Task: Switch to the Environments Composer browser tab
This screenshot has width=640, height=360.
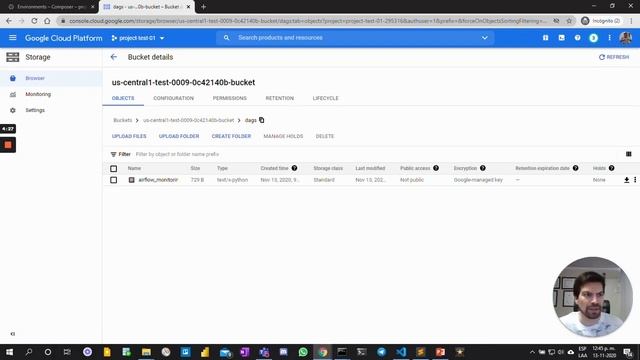Action: (x=50, y=7)
